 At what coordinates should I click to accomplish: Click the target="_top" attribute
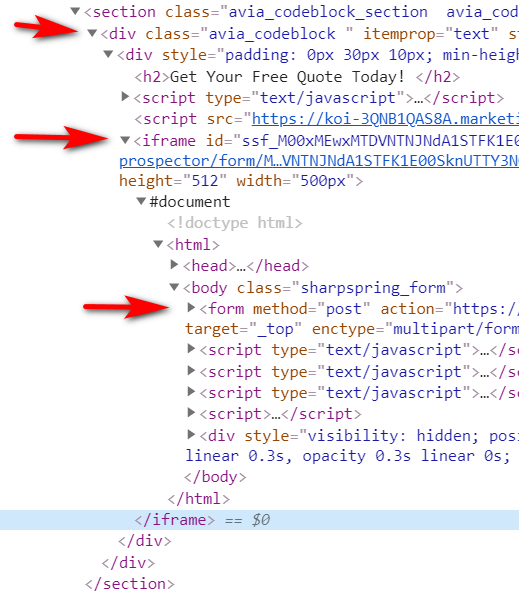pyautogui.click(x=243, y=329)
